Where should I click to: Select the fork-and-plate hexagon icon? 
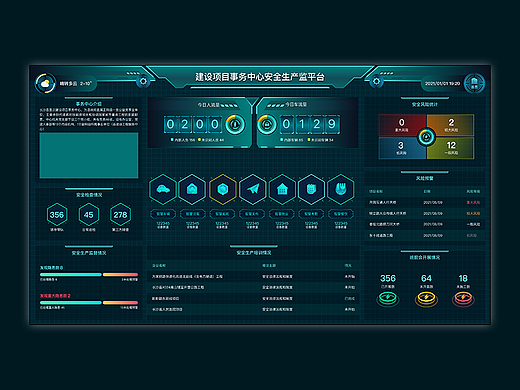(341, 189)
